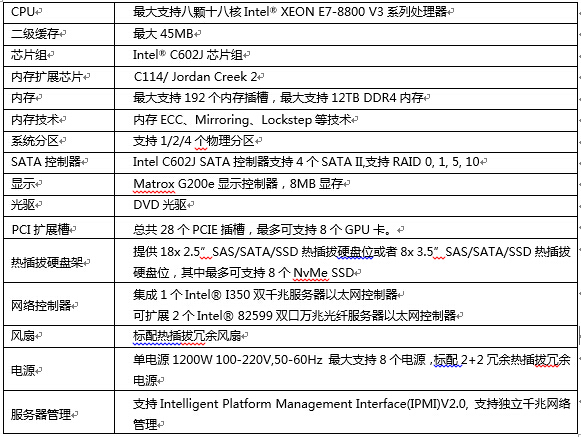Select the "SATA 控制器" label
The image size is (581, 437).
[46, 162]
